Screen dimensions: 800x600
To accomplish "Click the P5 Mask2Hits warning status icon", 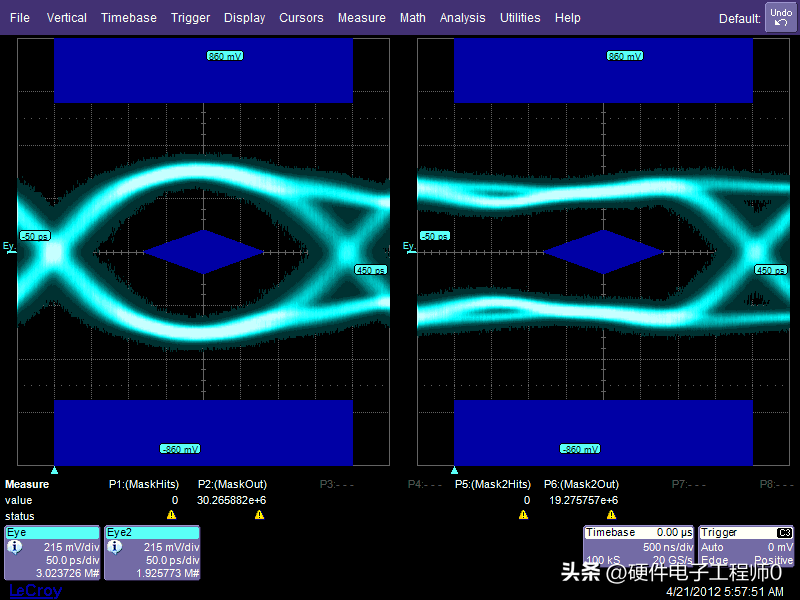I will (523, 515).
